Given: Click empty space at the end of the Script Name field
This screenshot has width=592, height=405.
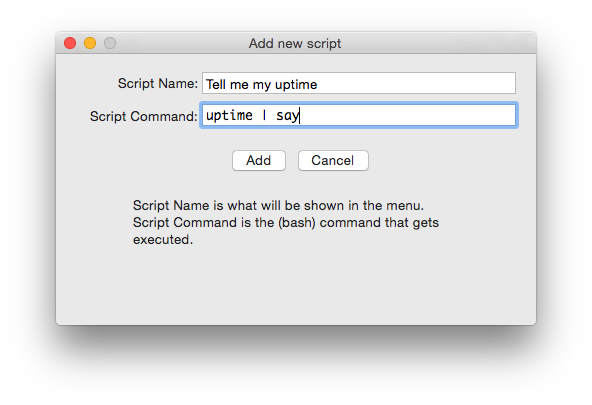Looking at the screenshot, I should click(x=415, y=83).
